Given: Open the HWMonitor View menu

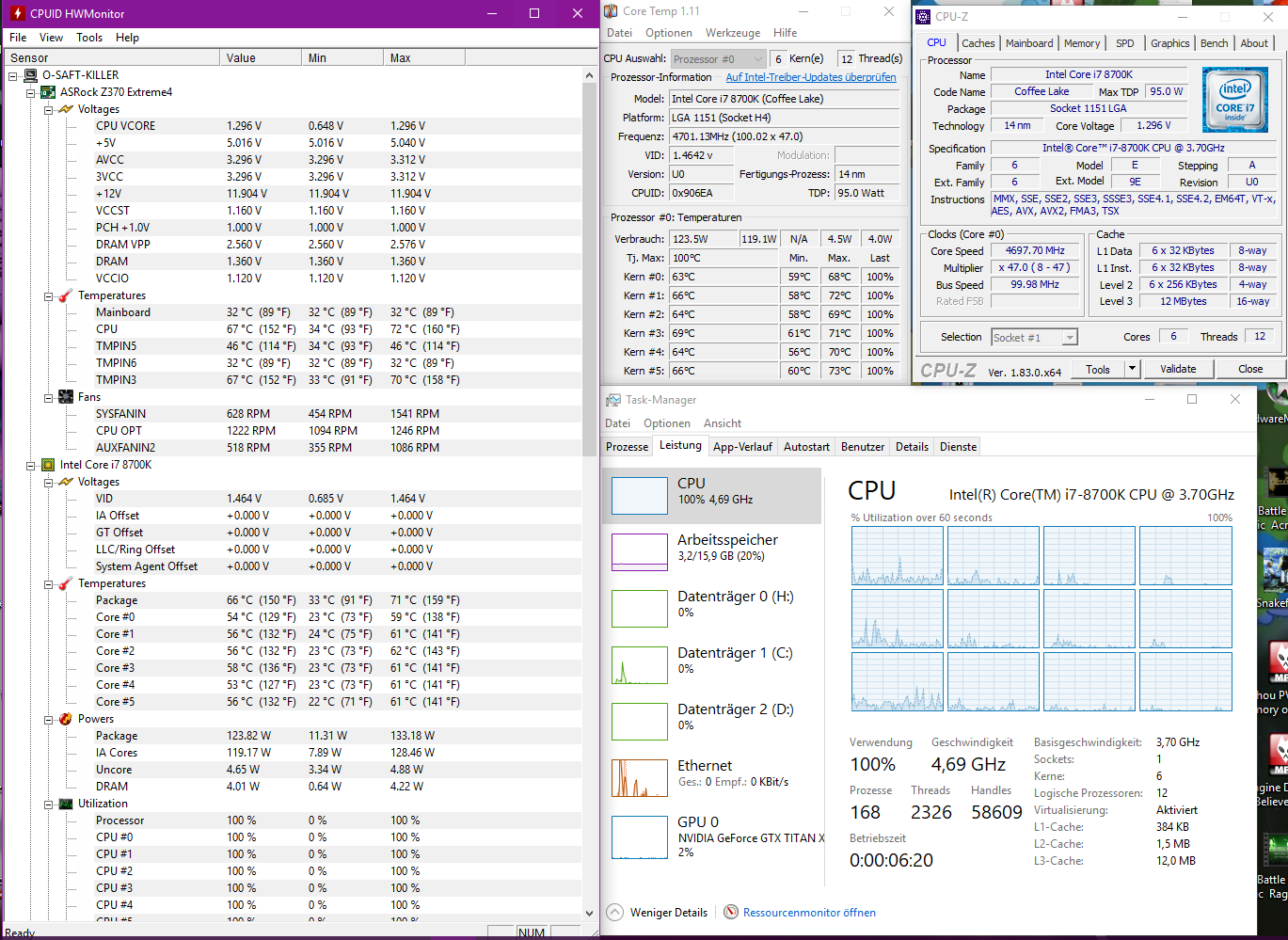Looking at the screenshot, I should click(51, 38).
